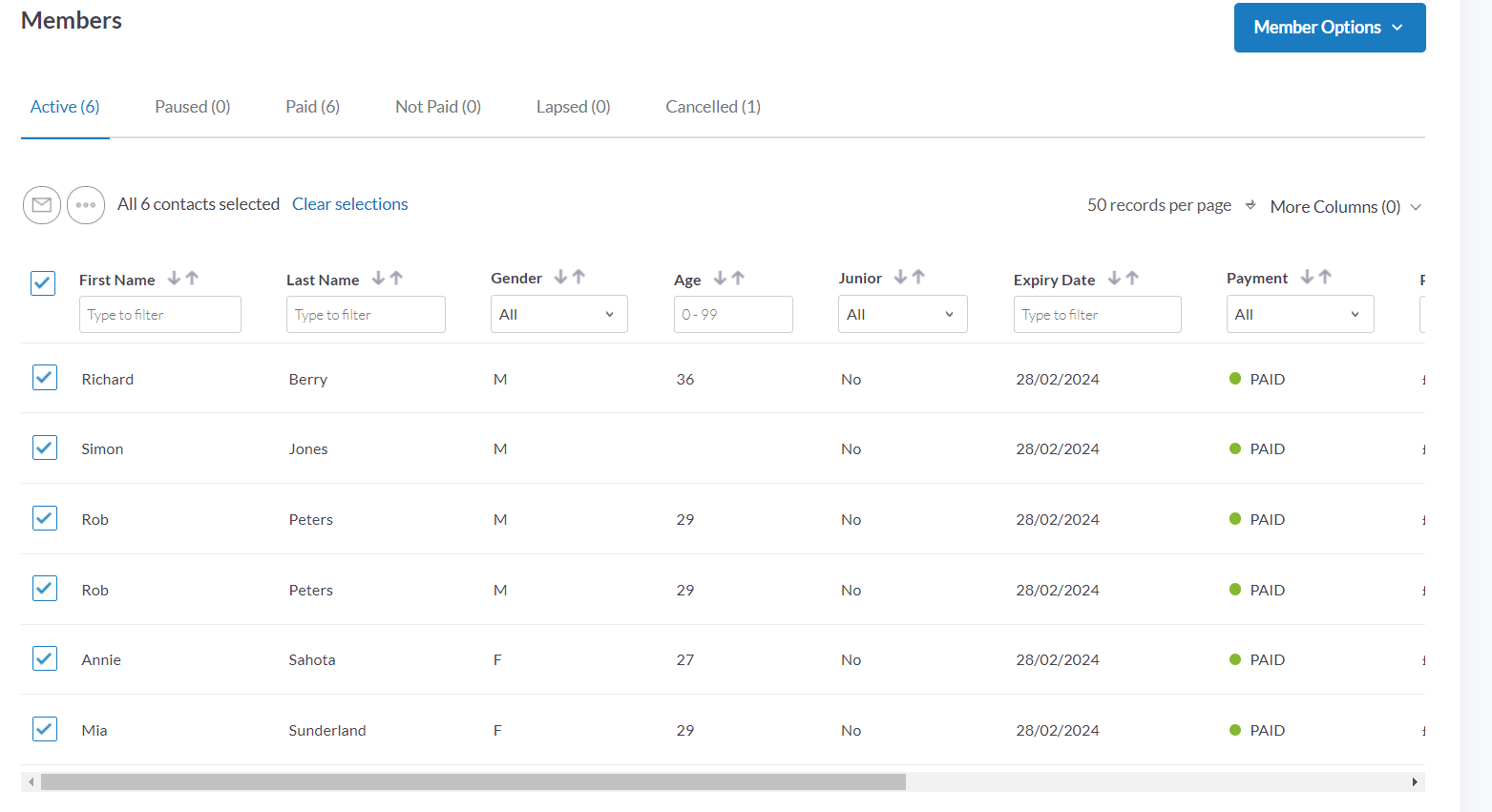Image resolution: width=1492 pixels, height=812 pixels.
Task: Focus Expiry Date filter field
Action: [x=1098, y=314]
